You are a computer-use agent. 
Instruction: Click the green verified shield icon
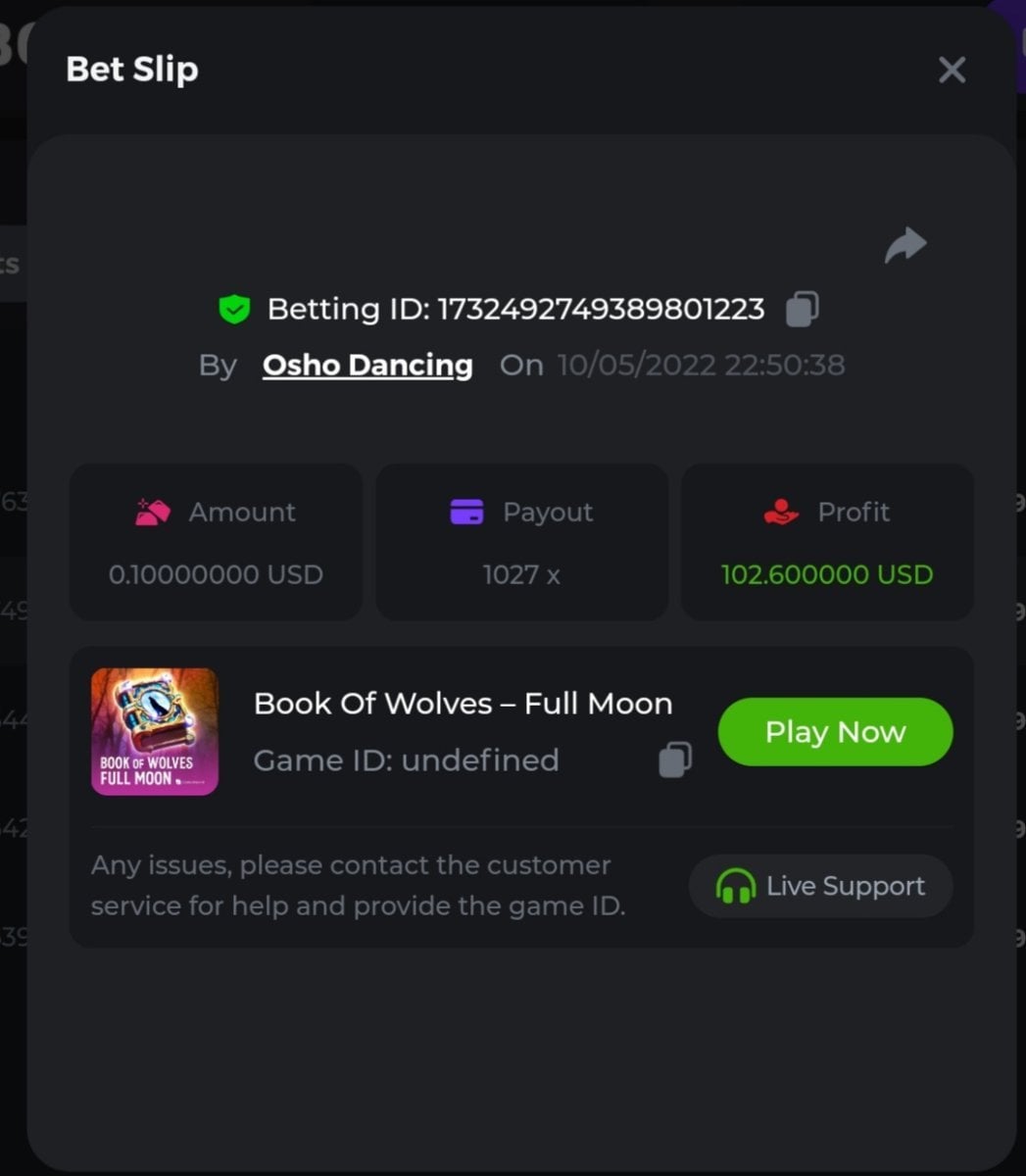click(234, 310)
